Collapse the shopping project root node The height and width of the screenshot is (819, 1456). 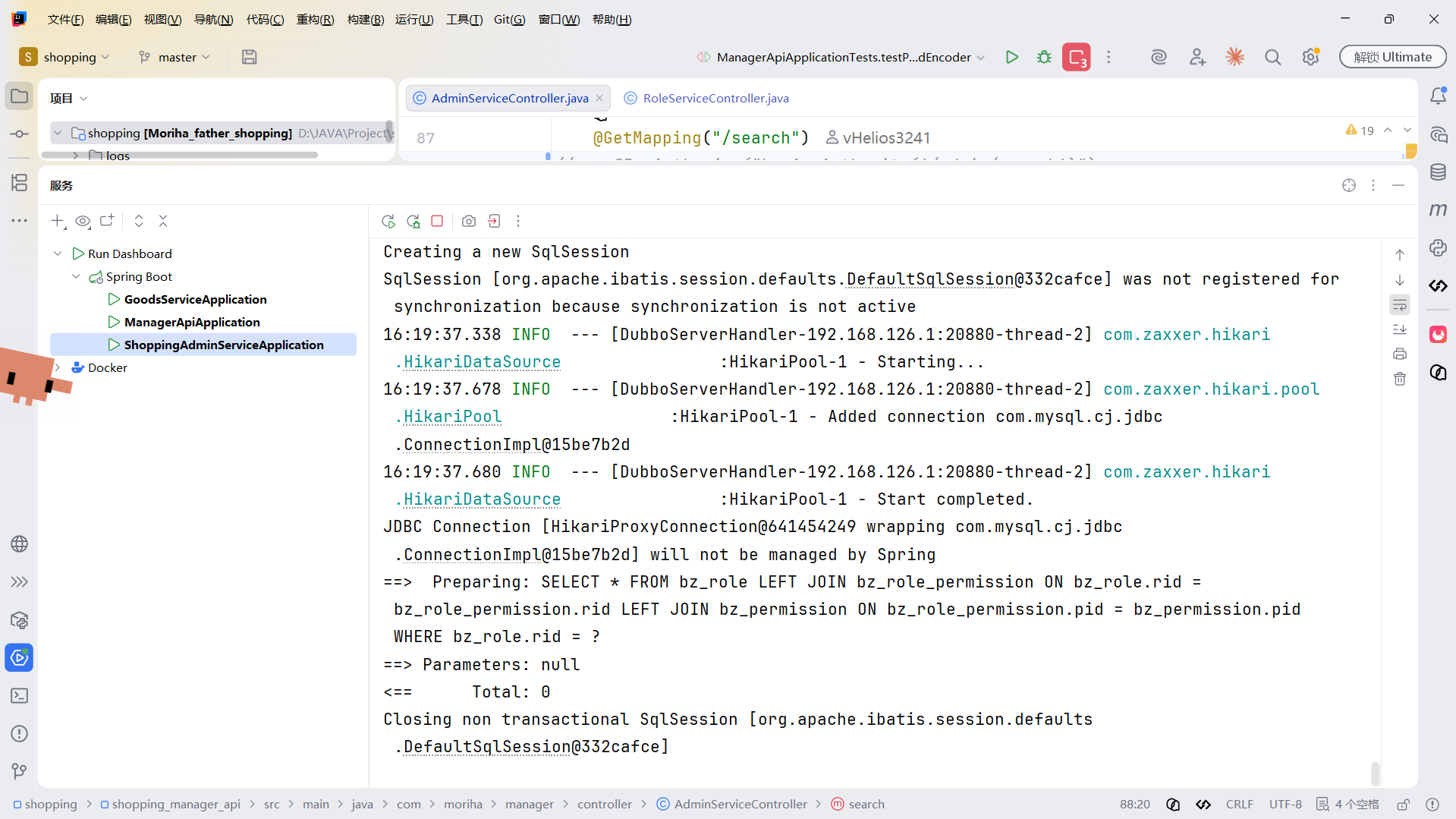tap(58, 133)
